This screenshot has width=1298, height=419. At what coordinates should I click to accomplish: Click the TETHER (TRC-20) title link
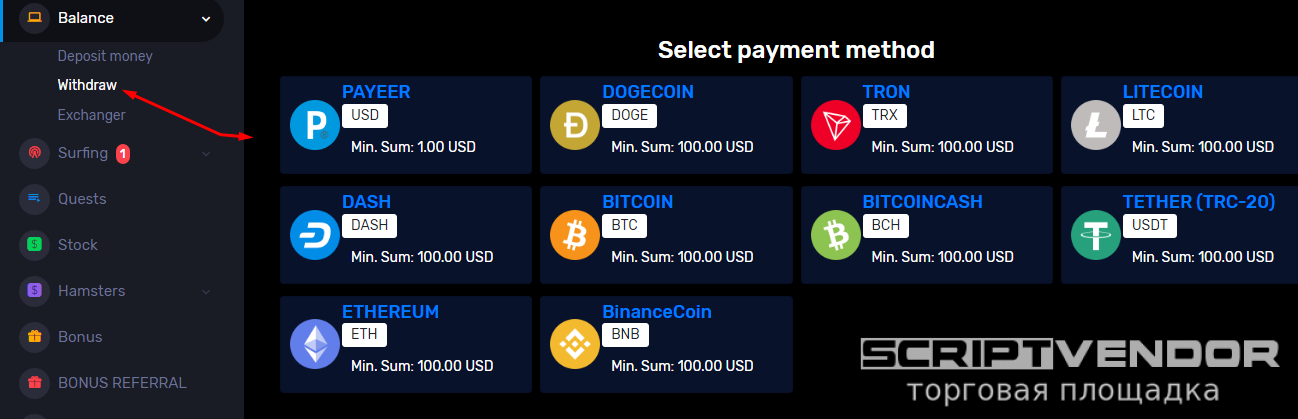point(1199,202)
